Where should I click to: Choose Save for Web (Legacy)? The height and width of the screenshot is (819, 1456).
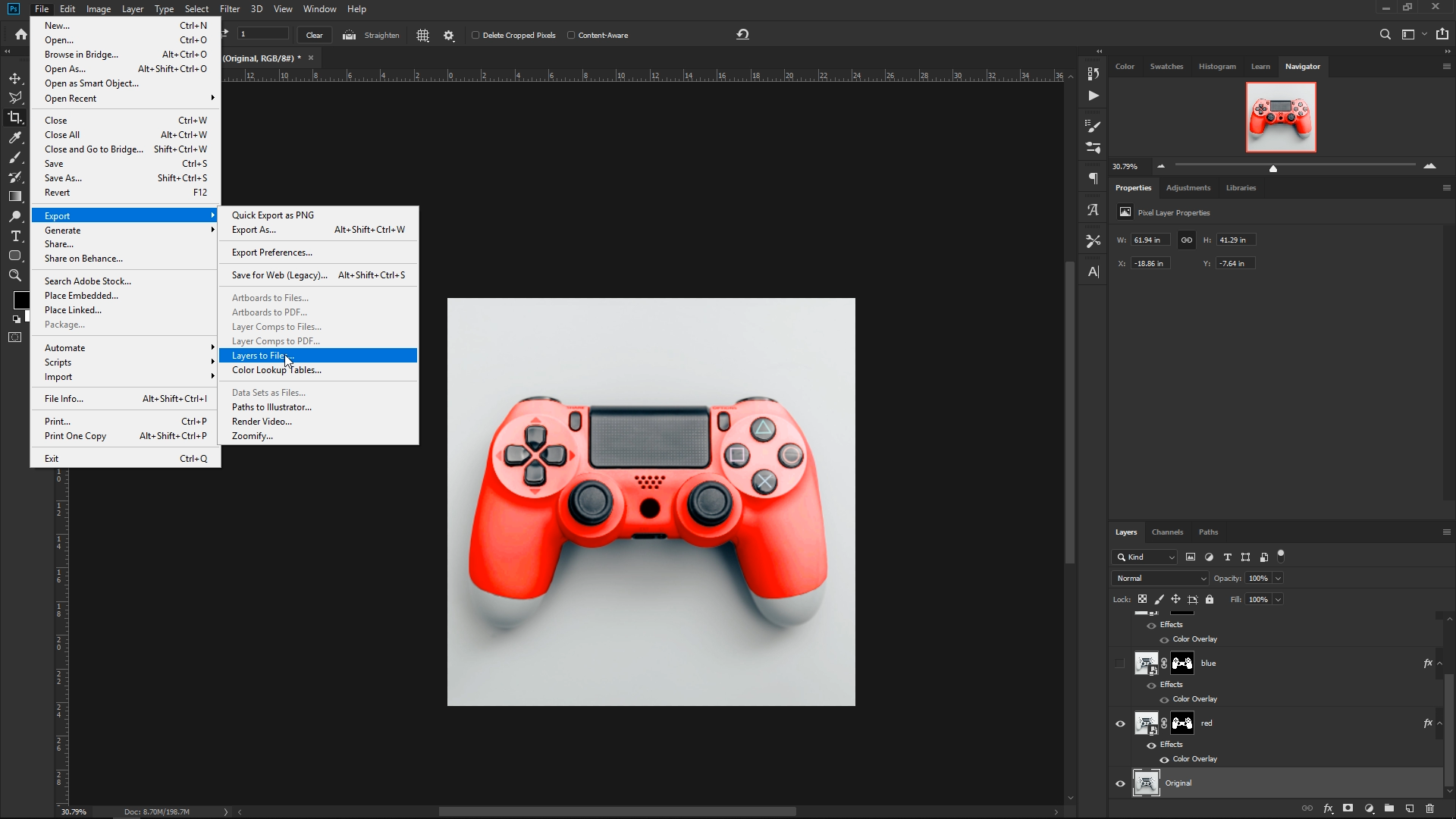318,275
